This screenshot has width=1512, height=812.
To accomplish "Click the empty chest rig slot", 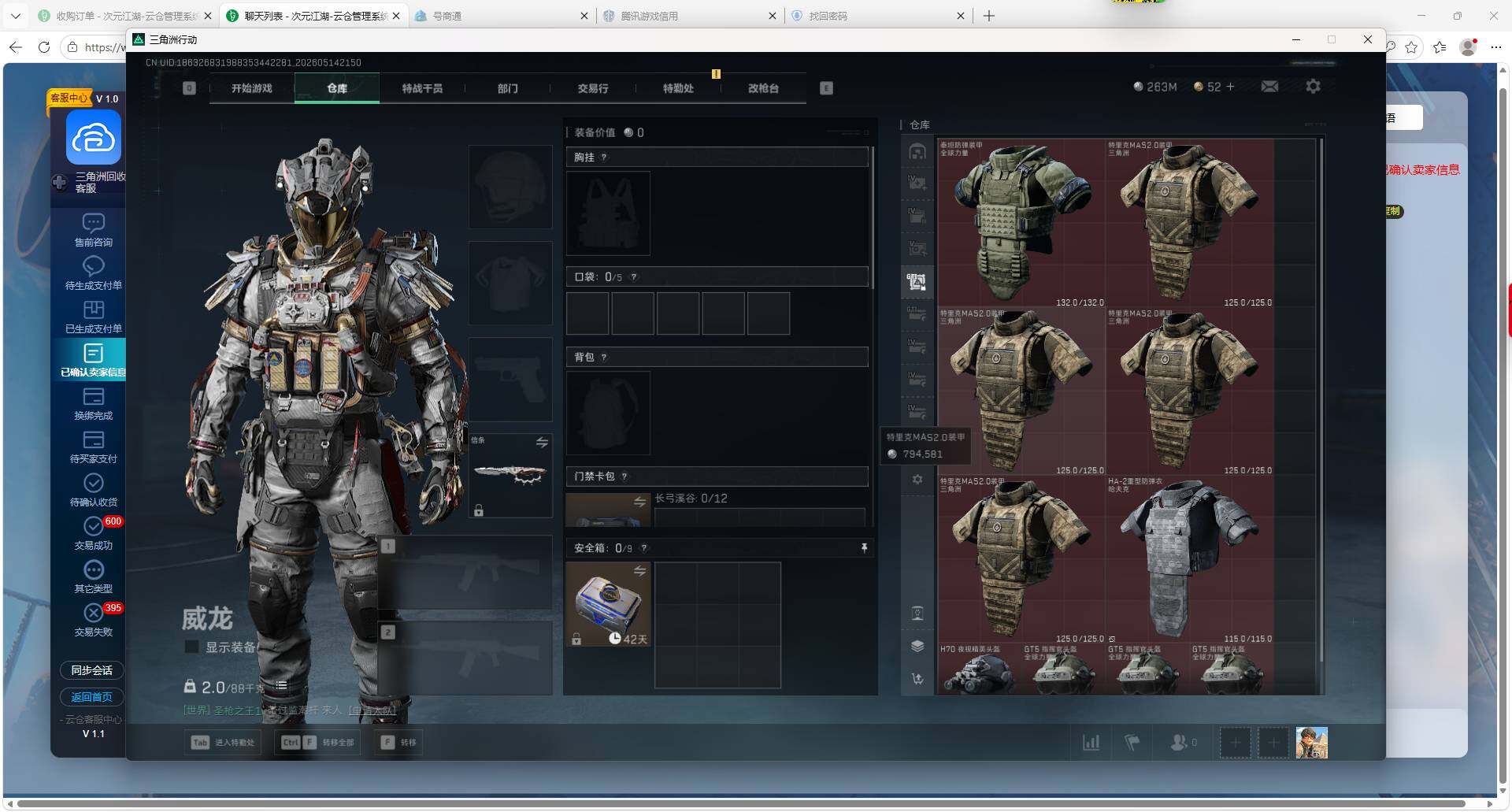I will coord(608,213).
